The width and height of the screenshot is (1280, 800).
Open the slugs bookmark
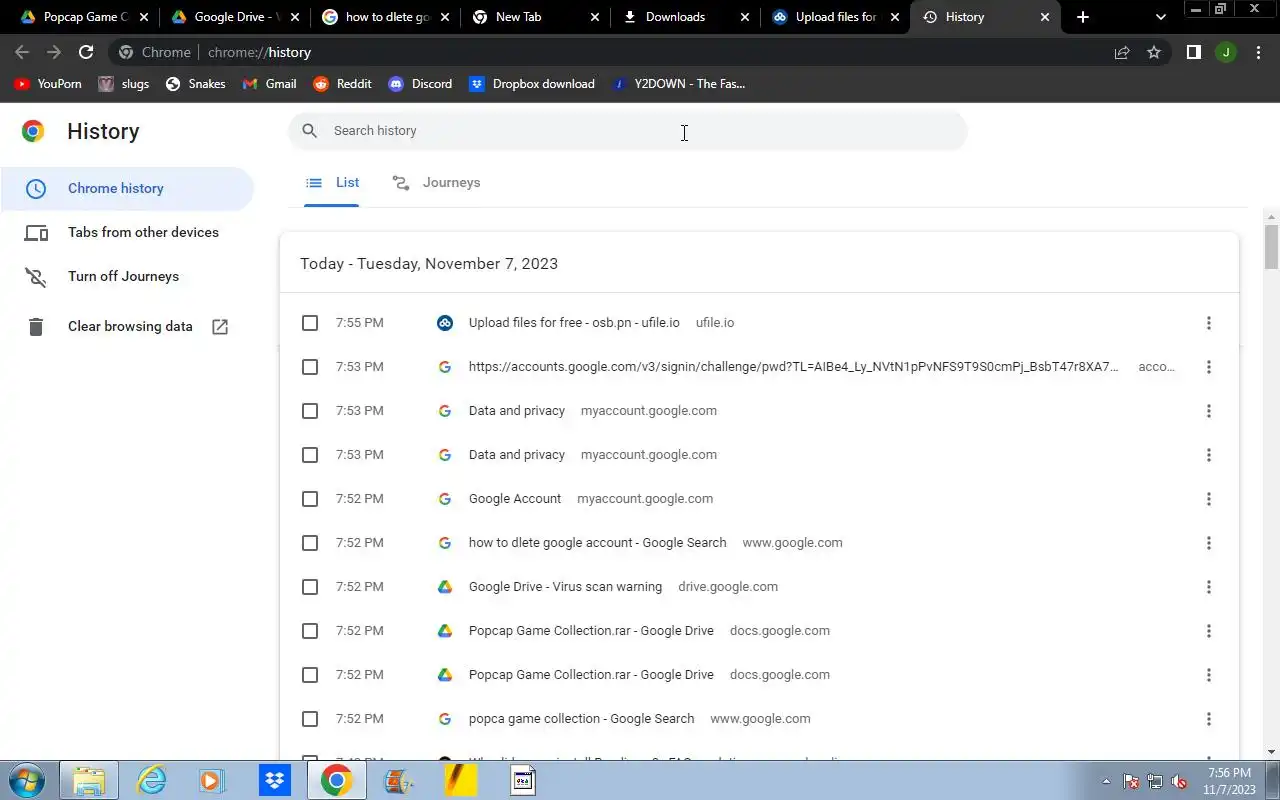[x=124, y=84]
